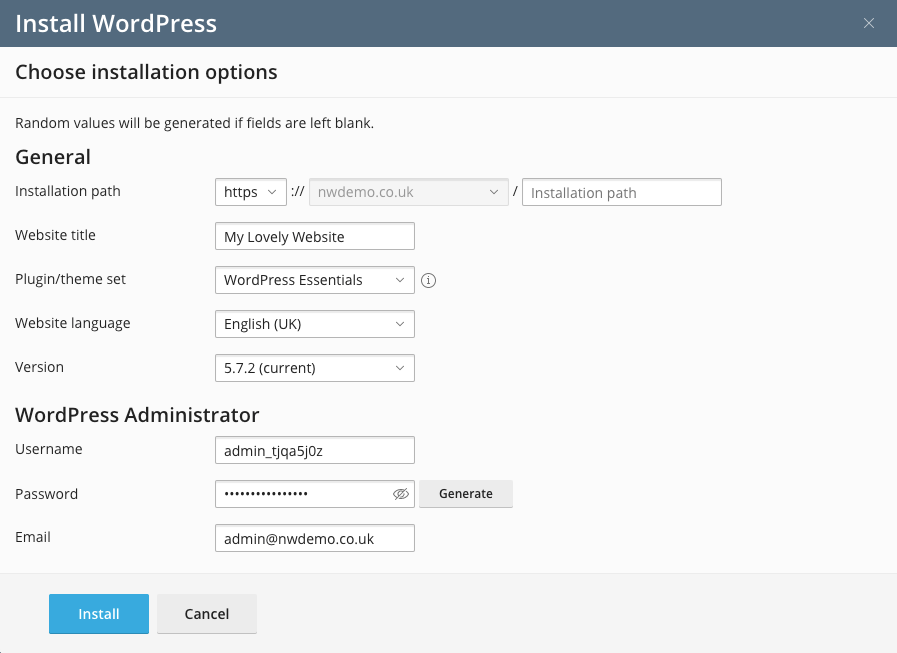Click the 'Plugin/theme set' label
897x653 pixels.
(x=70, y=279)
